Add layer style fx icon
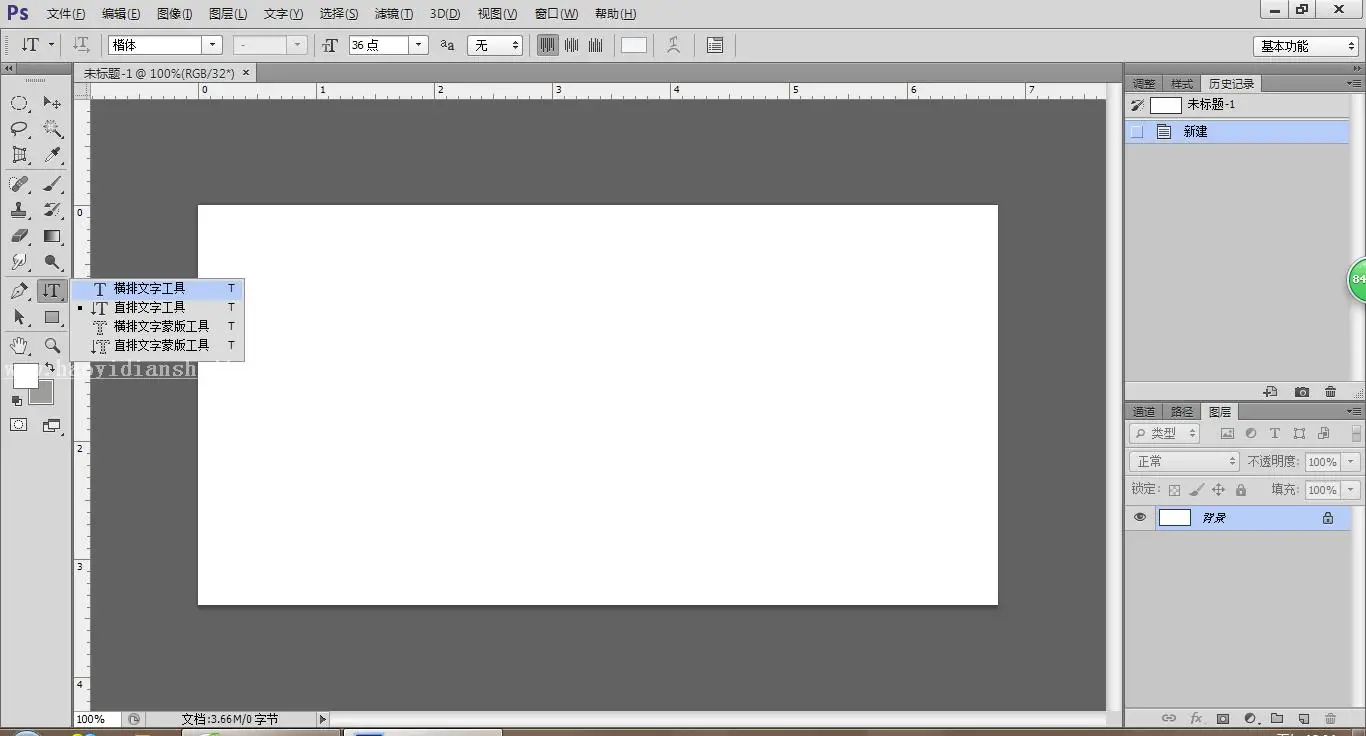Image resolution: width=1366 pixels, height=736 pixels. pyautogui.click(x=1196, y=718)
